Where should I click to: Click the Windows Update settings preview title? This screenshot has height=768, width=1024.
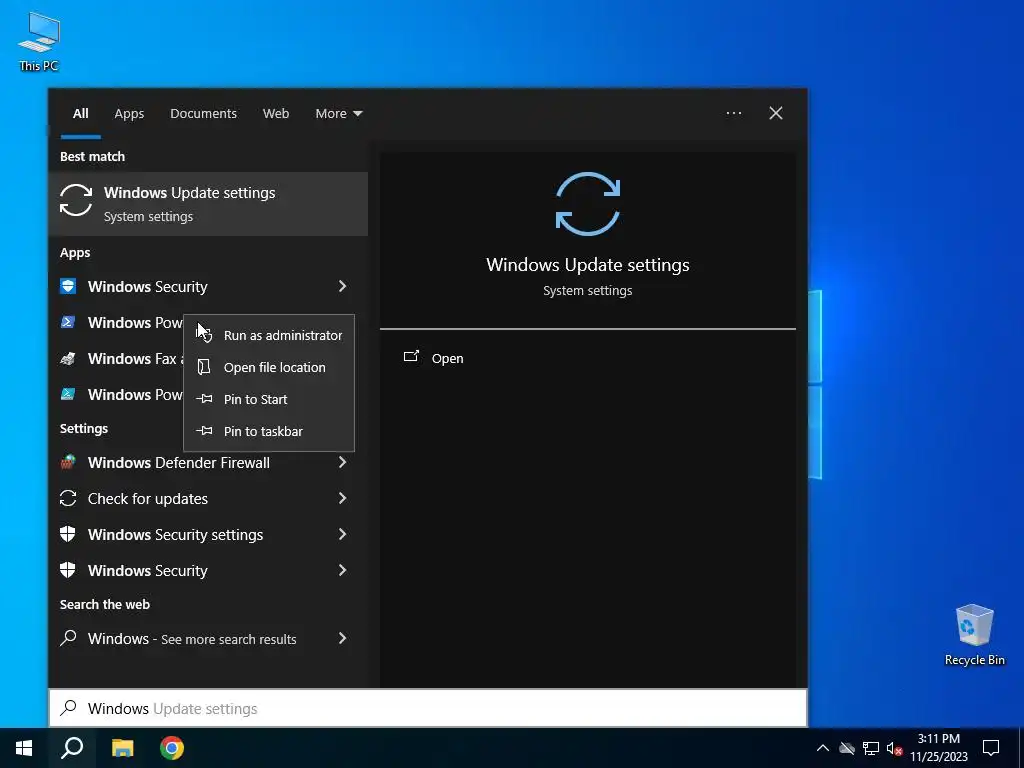(x=588, y=264)
